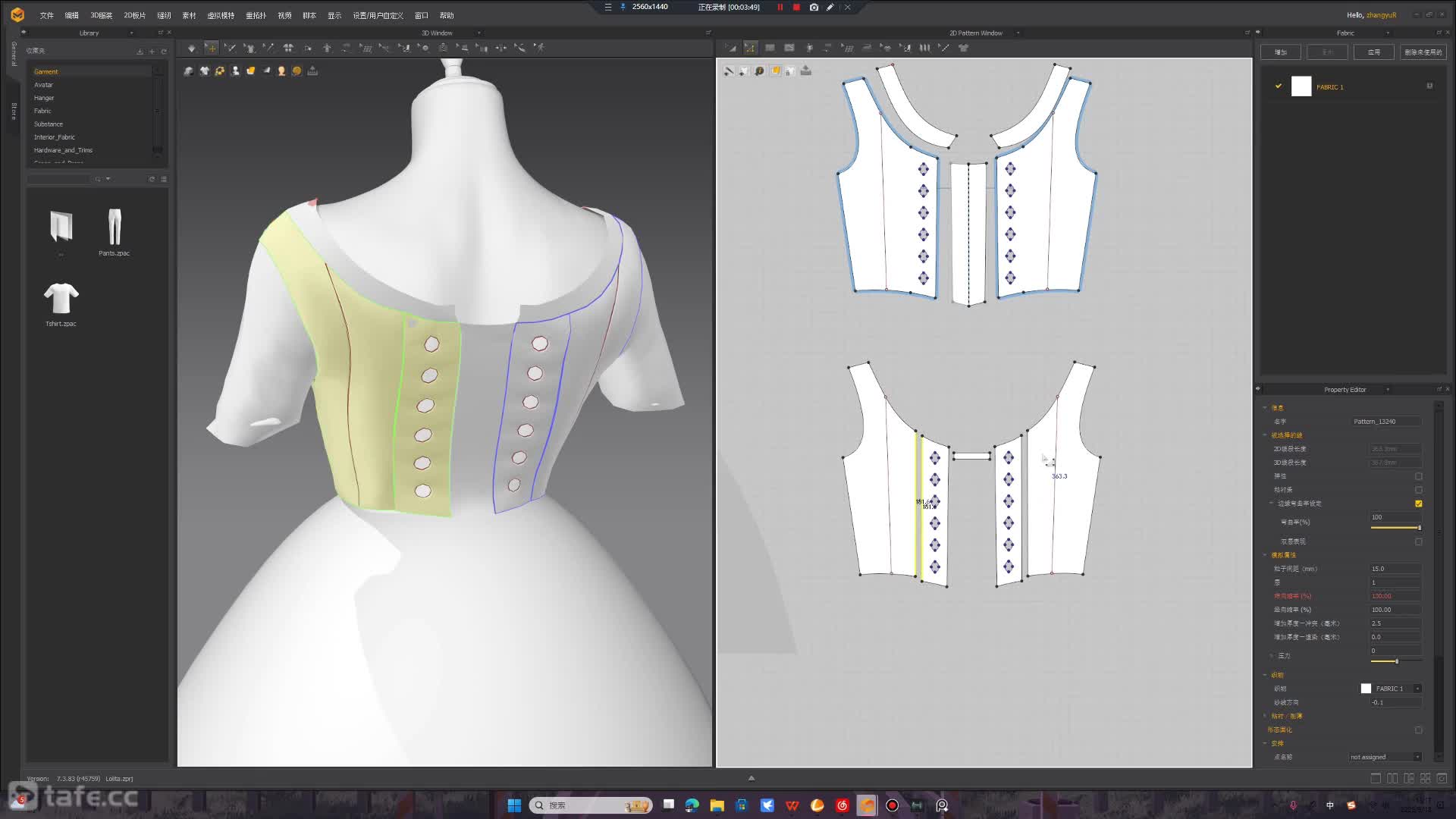The width and height of the screenshot is (1456, 819).
Task: Expand the 压力 property
Action: click(1272, 655)
